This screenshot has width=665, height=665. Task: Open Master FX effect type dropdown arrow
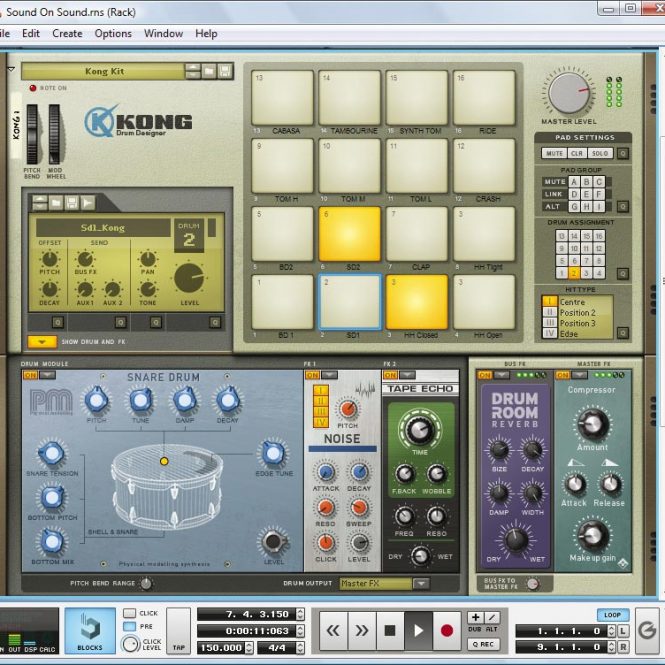pos(580,375)
